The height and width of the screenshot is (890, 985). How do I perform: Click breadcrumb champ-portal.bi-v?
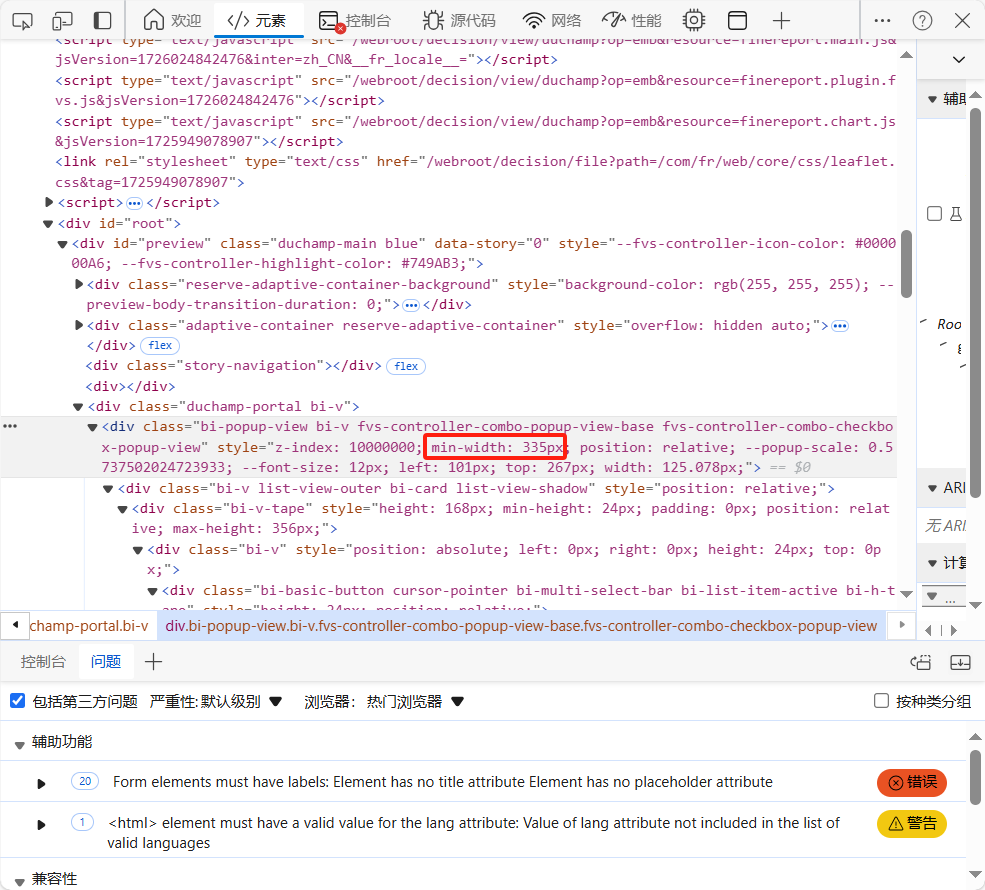pyautogui.click(x=89, y=626)
